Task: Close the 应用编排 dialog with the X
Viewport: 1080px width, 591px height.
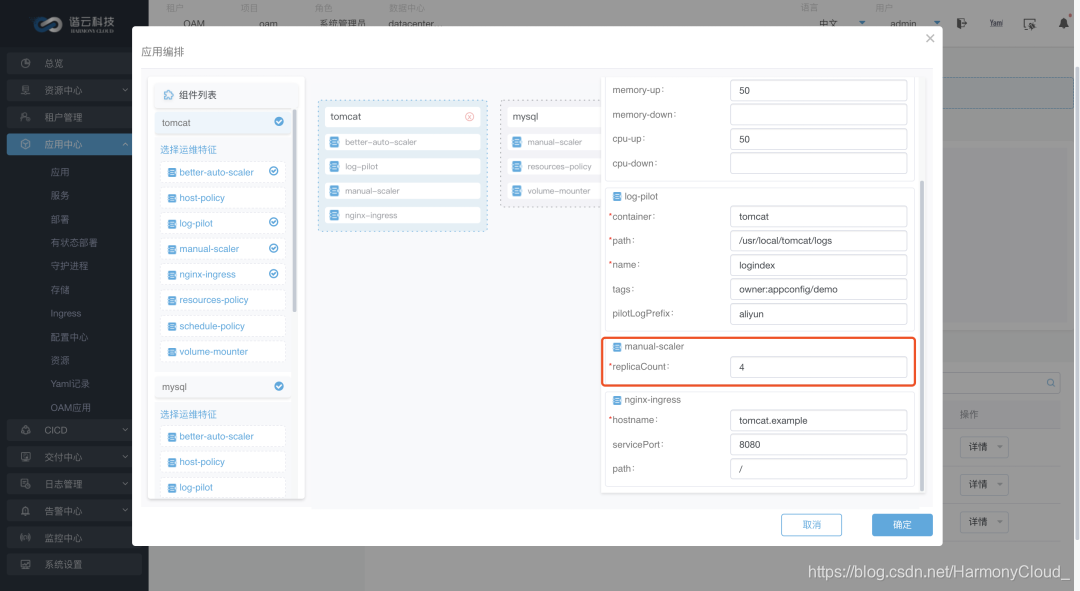Action: coord(930,38)
